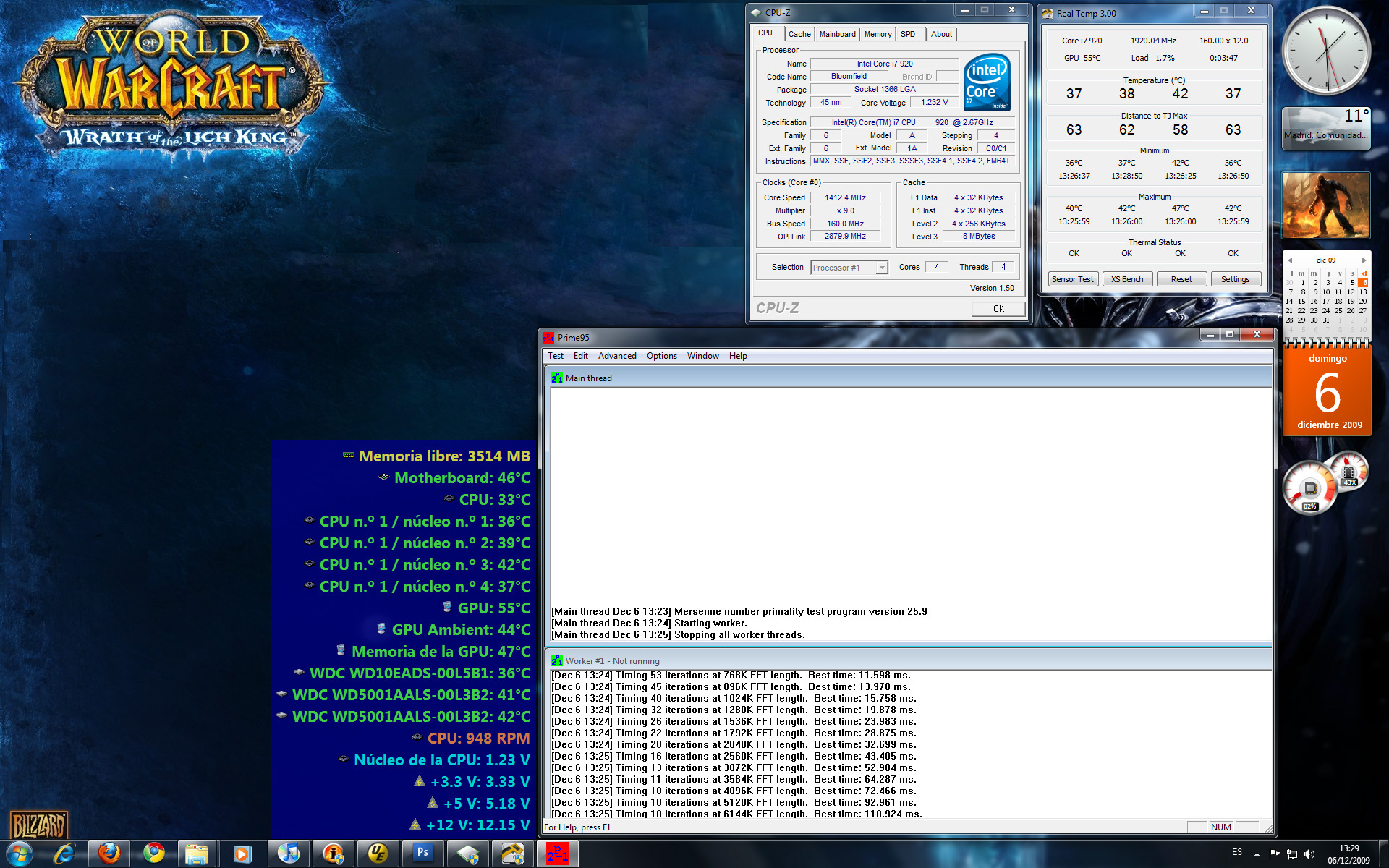Click the 'Memoria libre: 3514 MB' line
The width and height of the screenshot is (1389, 868).
436,456
